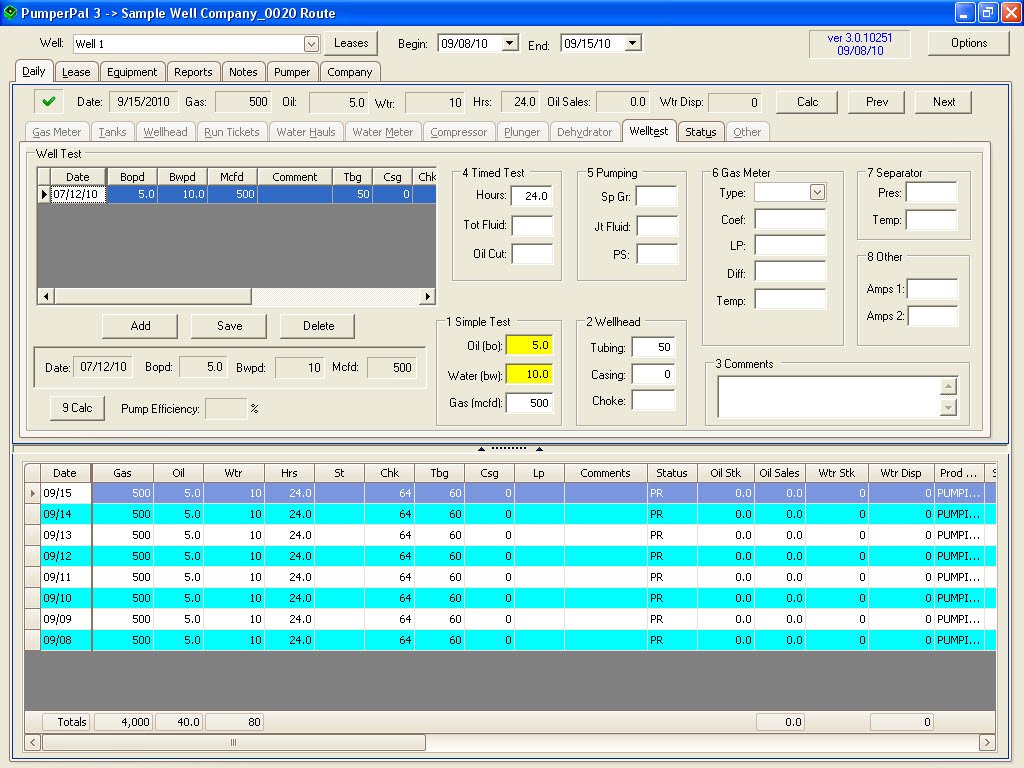Open the Begin date picker dropdown
Viewport: 1024px width, 768px height.
click(x=509, y=43)
